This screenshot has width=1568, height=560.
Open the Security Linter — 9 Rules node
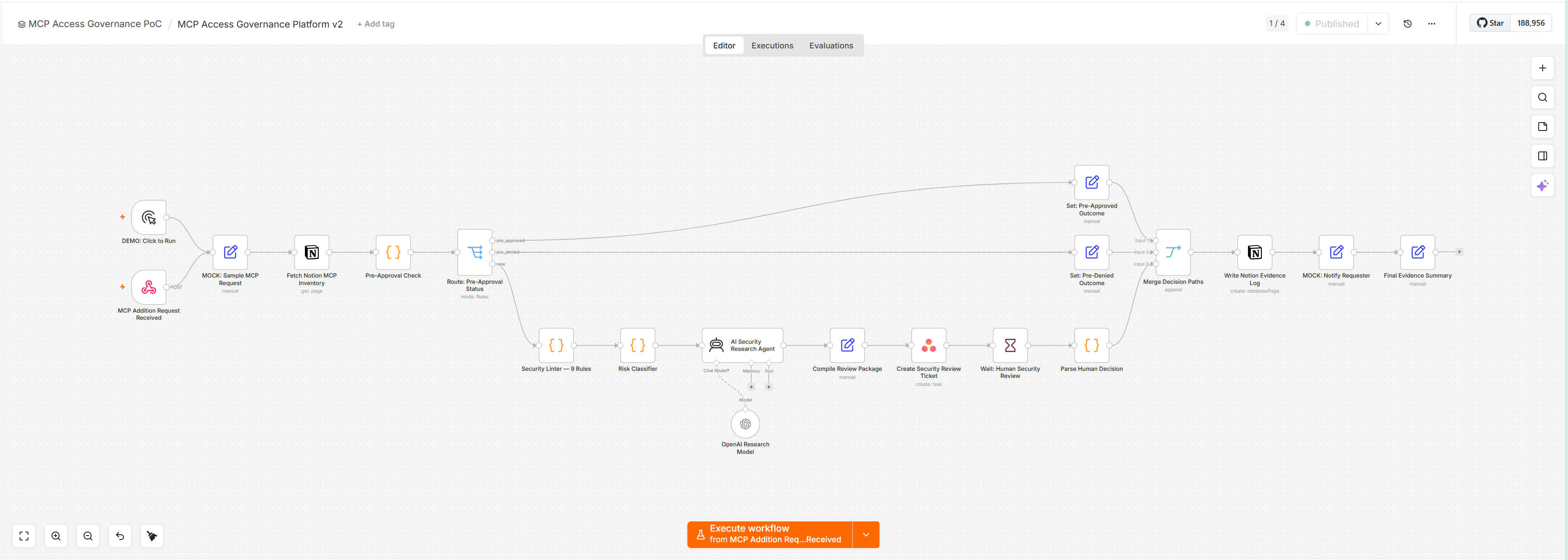tap(556, 346)
